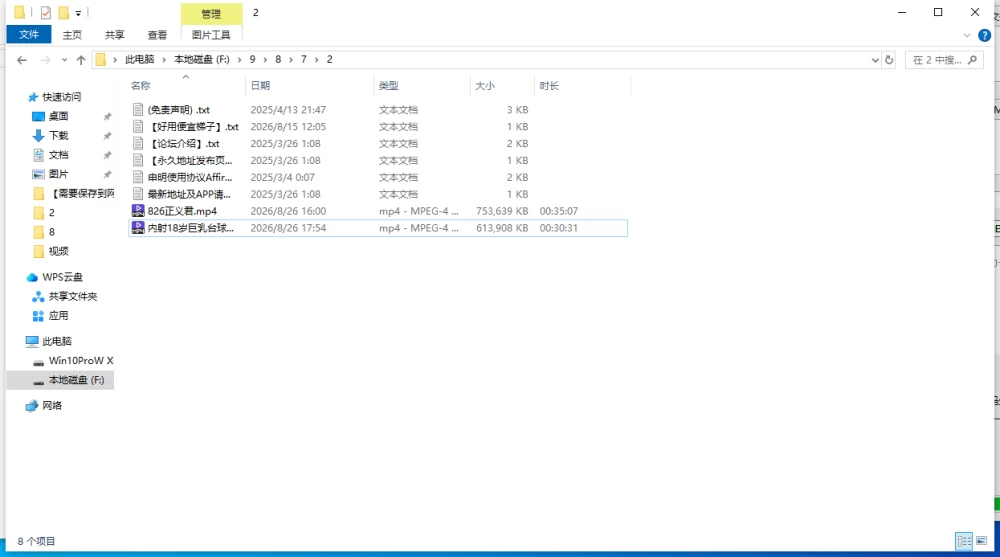
Task: Expand the chevron after 本地磁盘 (F:) in breadcrumb
Action: tap(239, 59)
